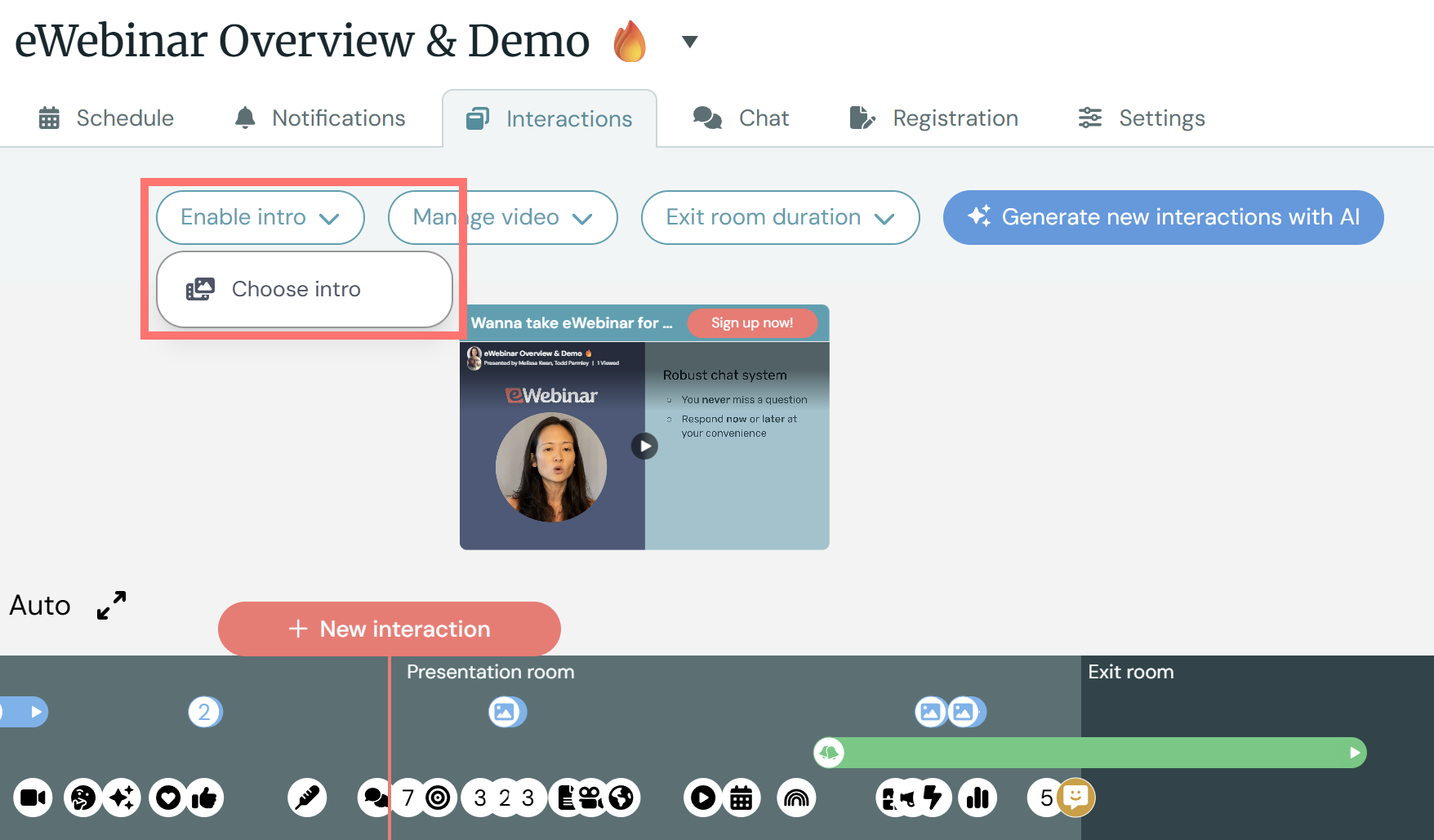1434x840 pixels.
Task: Click the presenter video thumbnail
Action: pyautogui.click(x=551, y=467)
